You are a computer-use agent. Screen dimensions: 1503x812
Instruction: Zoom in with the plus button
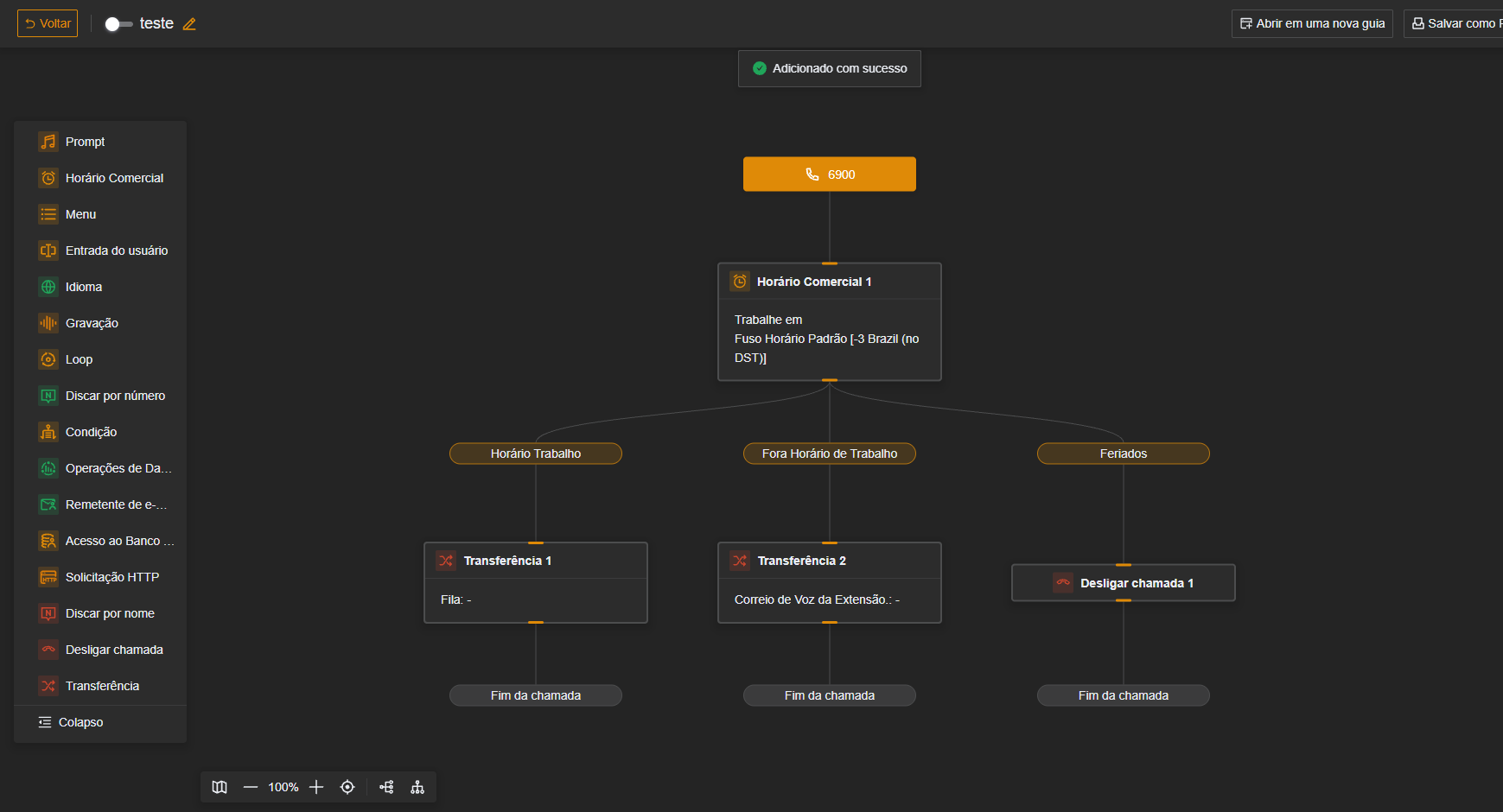point(316,787)
